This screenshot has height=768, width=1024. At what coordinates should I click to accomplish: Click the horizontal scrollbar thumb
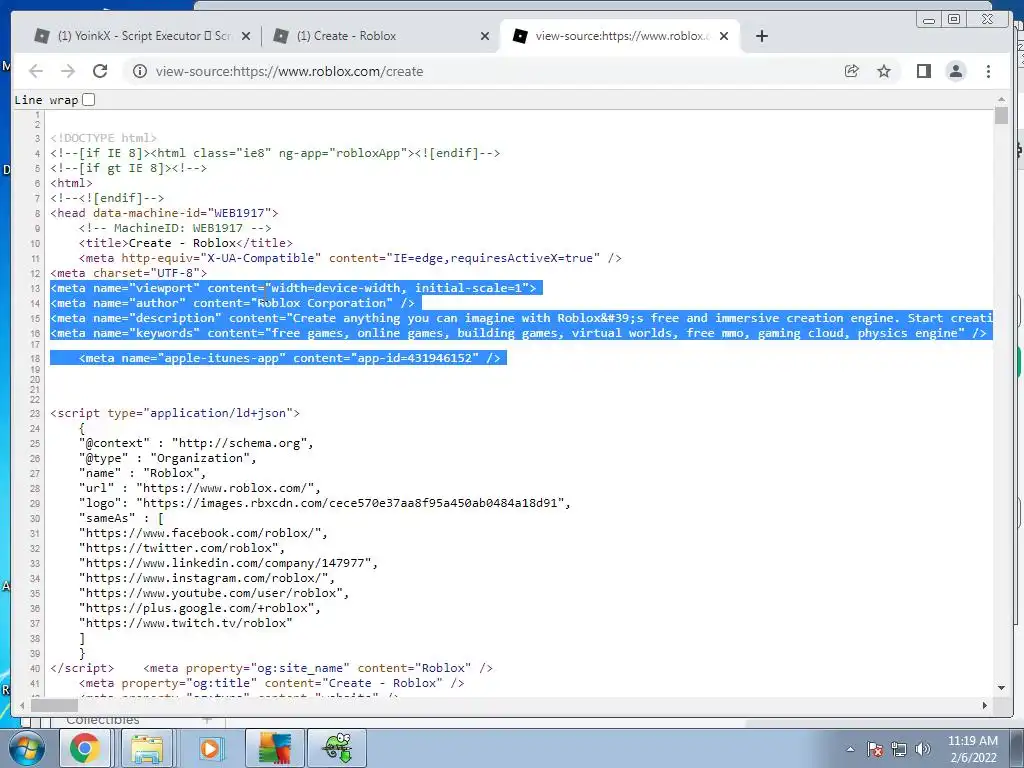tap(55, 705)
